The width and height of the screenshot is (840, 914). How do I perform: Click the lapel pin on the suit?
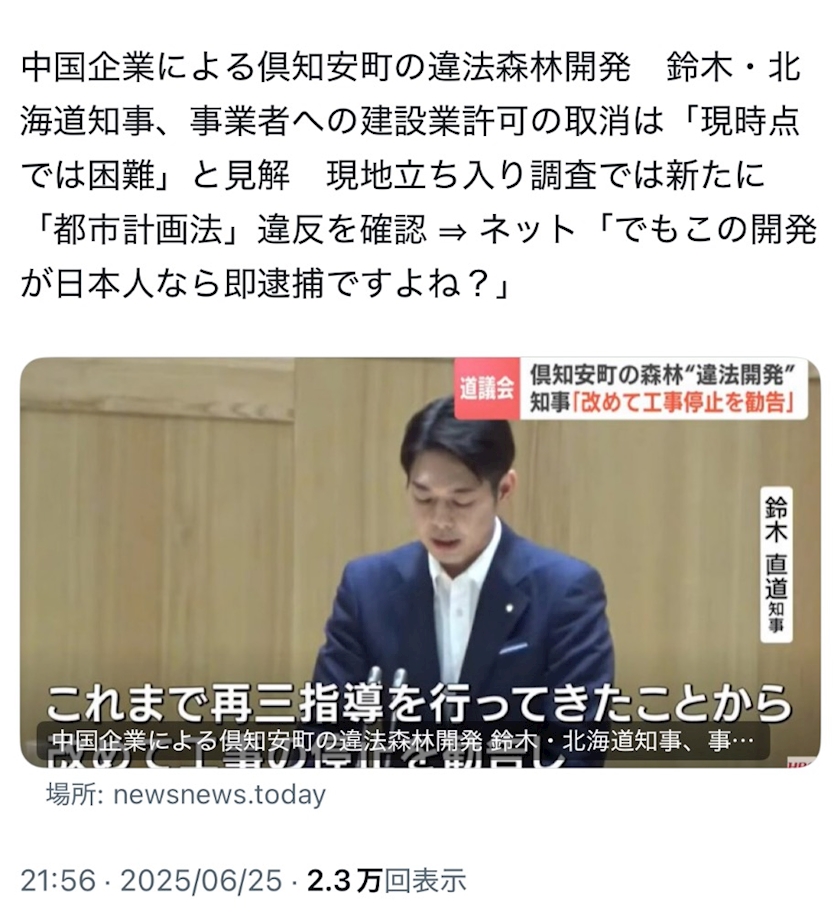tap(509, 607)
